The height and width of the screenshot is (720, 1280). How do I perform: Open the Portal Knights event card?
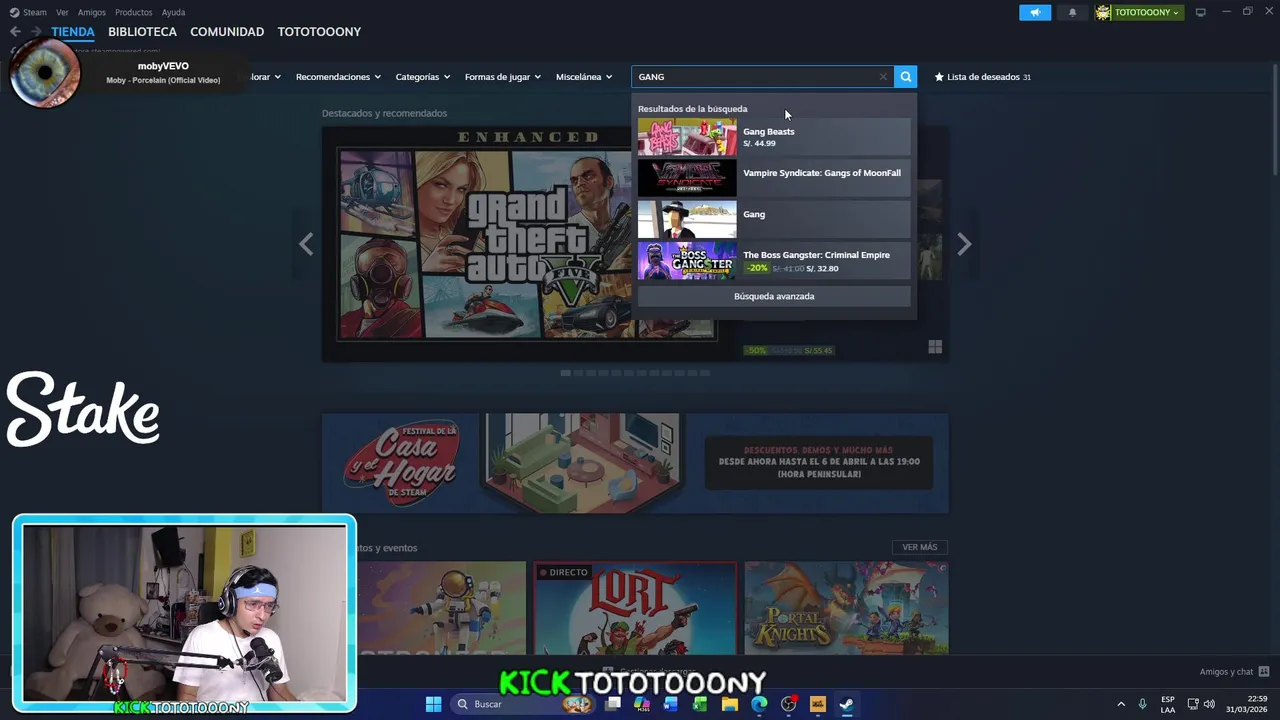[846, 608]
